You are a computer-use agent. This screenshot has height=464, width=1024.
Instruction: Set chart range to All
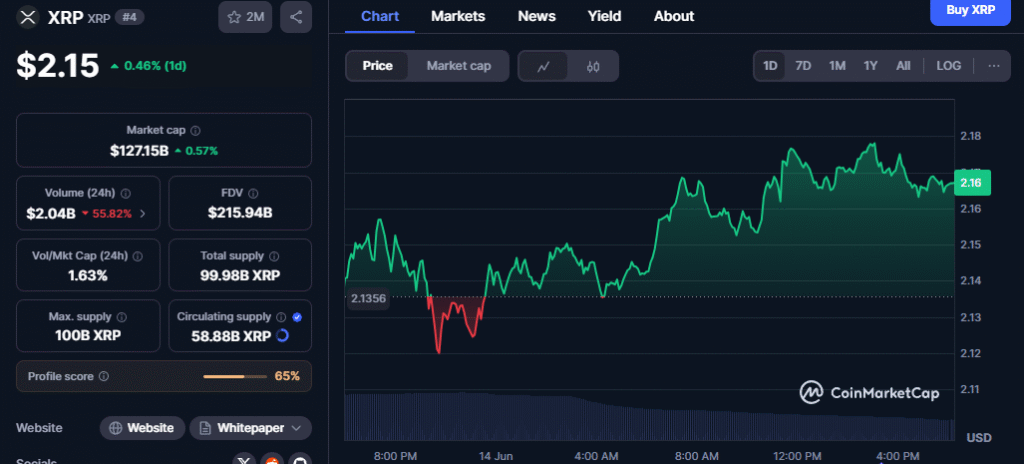(903, 66)
